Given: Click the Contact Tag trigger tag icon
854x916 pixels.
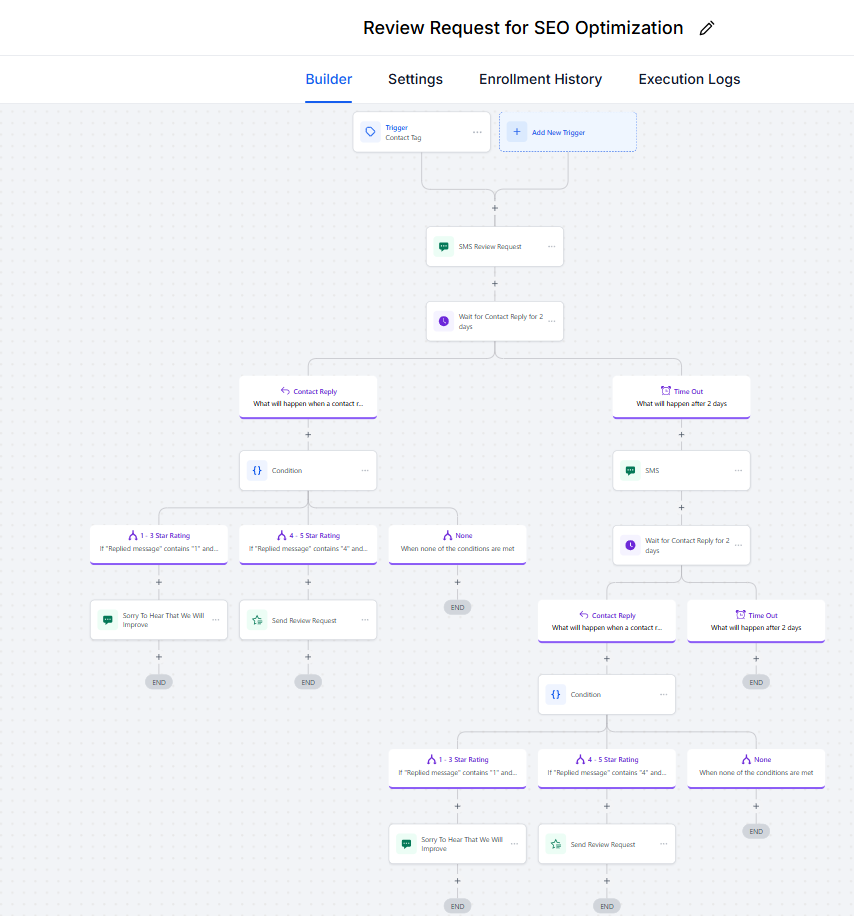Looking at the screenshot, I should 370,132.
